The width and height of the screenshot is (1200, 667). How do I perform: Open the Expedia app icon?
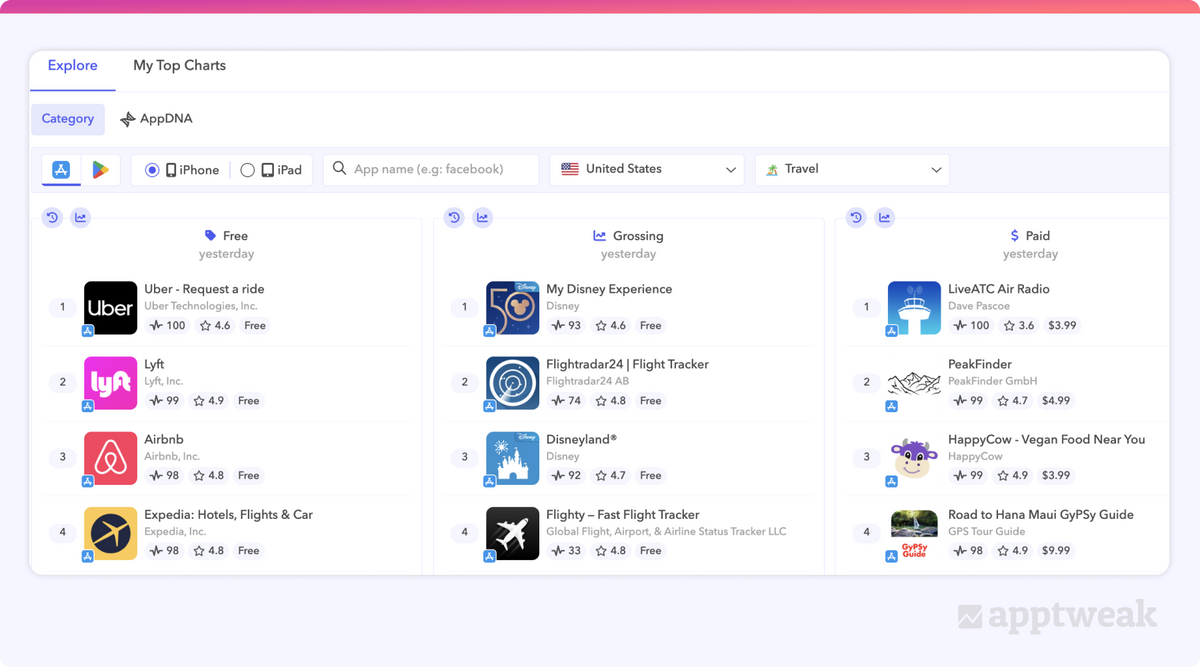tap(110, 533)
